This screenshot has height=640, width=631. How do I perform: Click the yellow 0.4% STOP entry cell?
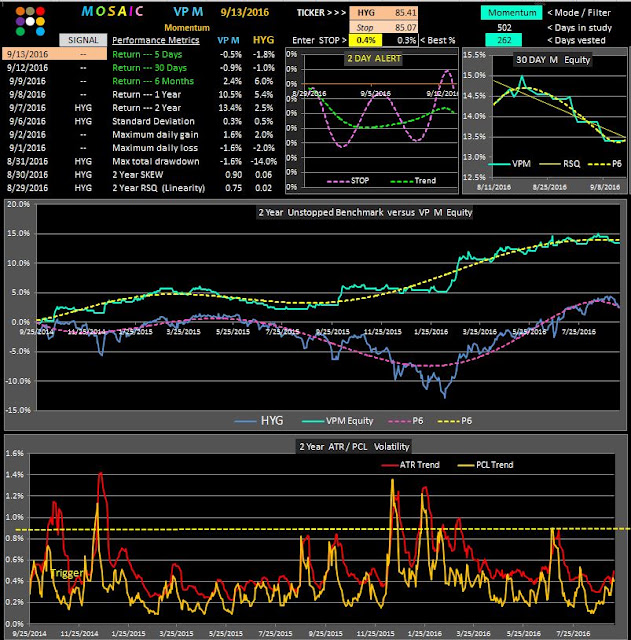pos(366,40)
